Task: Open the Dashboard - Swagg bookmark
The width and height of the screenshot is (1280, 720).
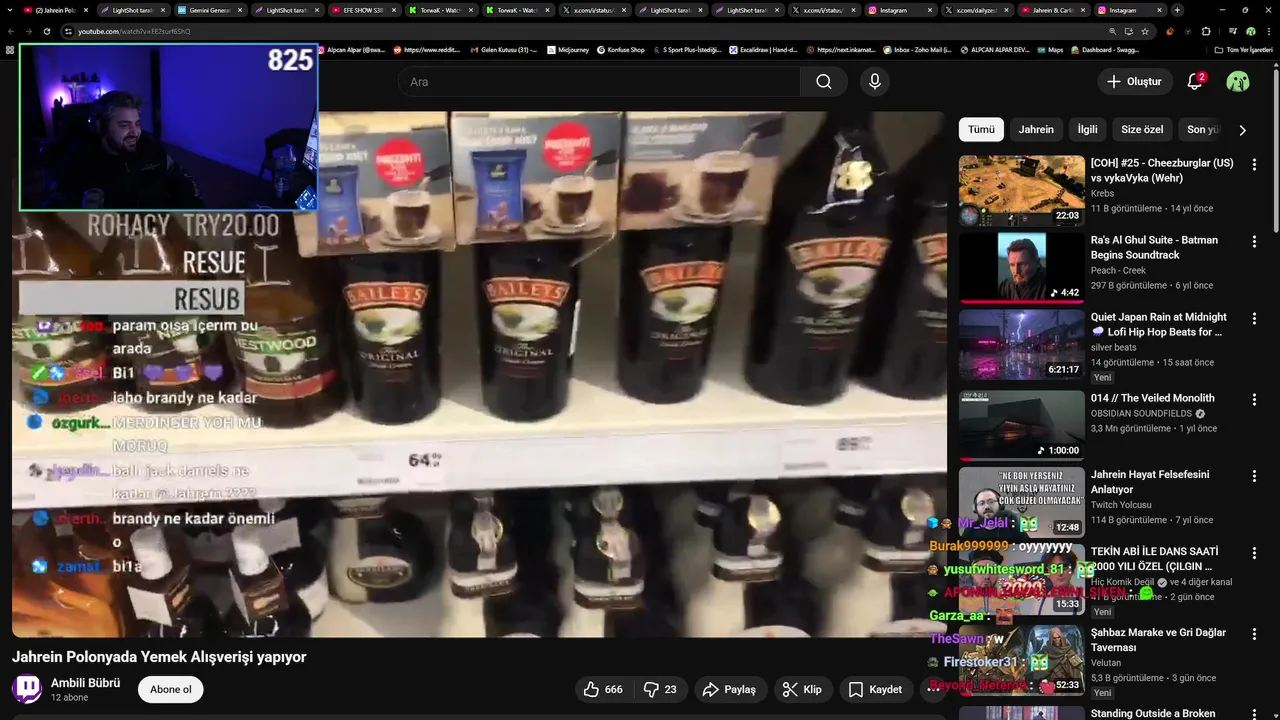Action: pyautogui.click(x=1105, y=49)
